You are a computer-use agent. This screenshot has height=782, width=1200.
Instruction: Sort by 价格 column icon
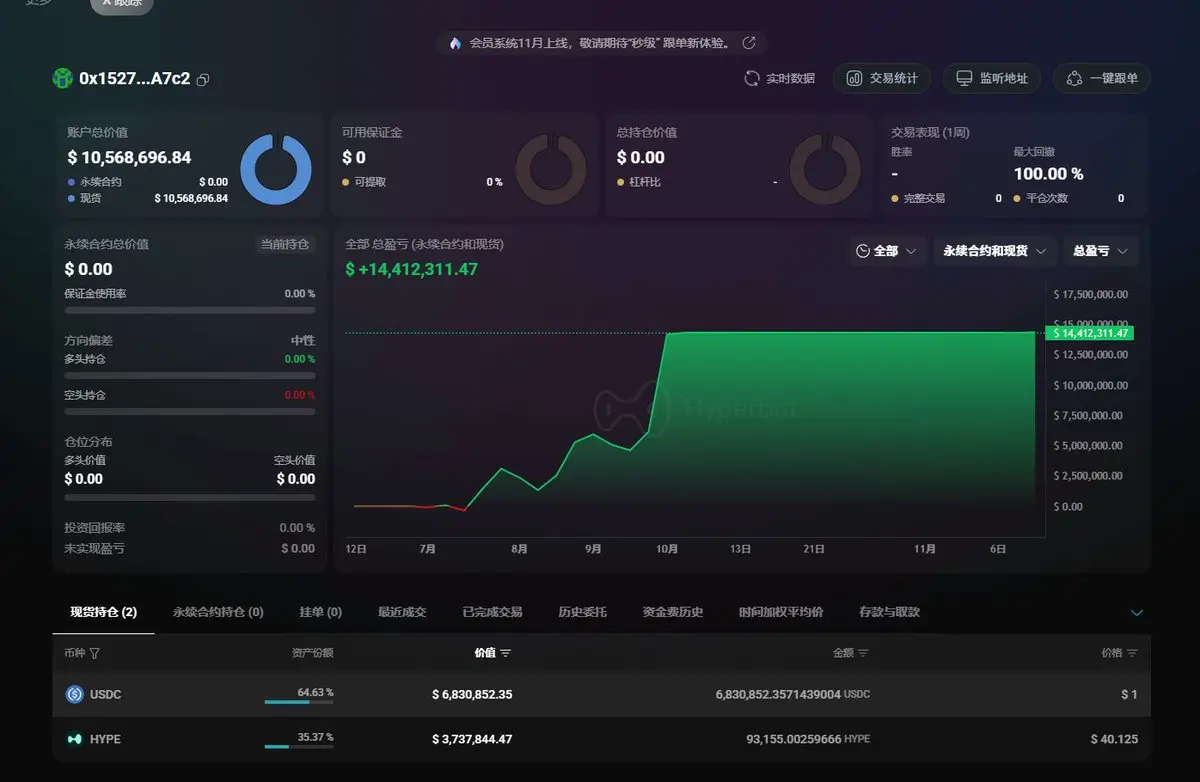click(1132, 653)
